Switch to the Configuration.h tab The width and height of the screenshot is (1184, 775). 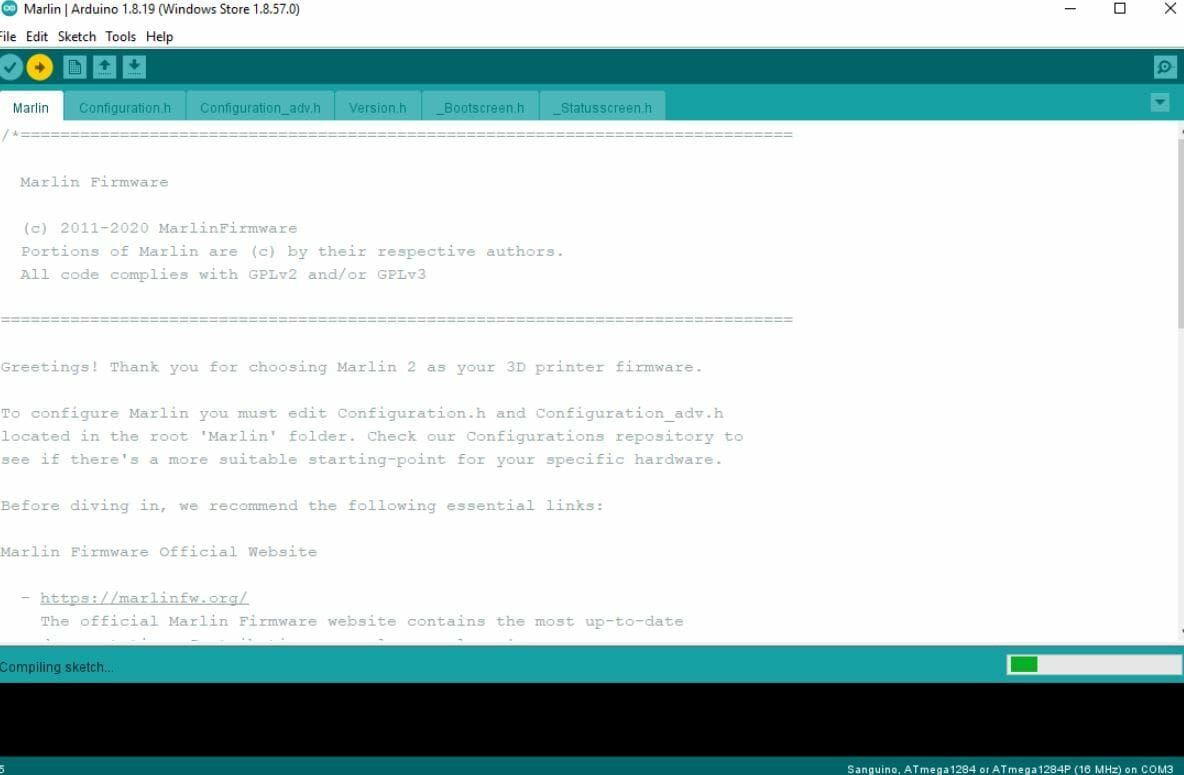coord(125,107)
